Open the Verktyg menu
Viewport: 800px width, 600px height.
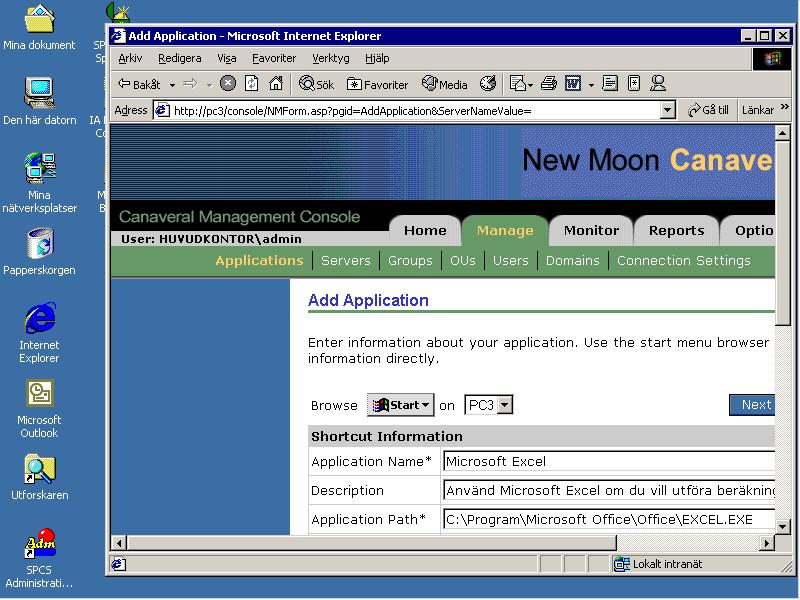pos(331,58)
